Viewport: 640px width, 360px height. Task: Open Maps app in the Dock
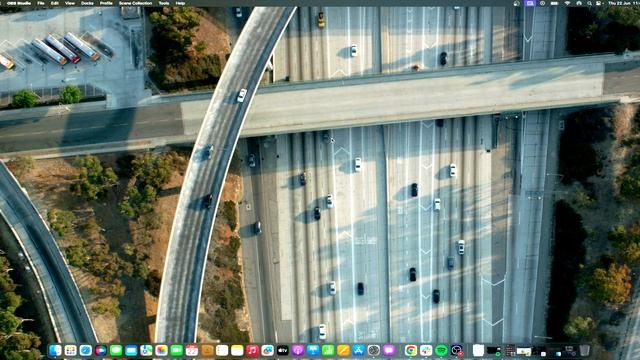click(x=146, y=350)
